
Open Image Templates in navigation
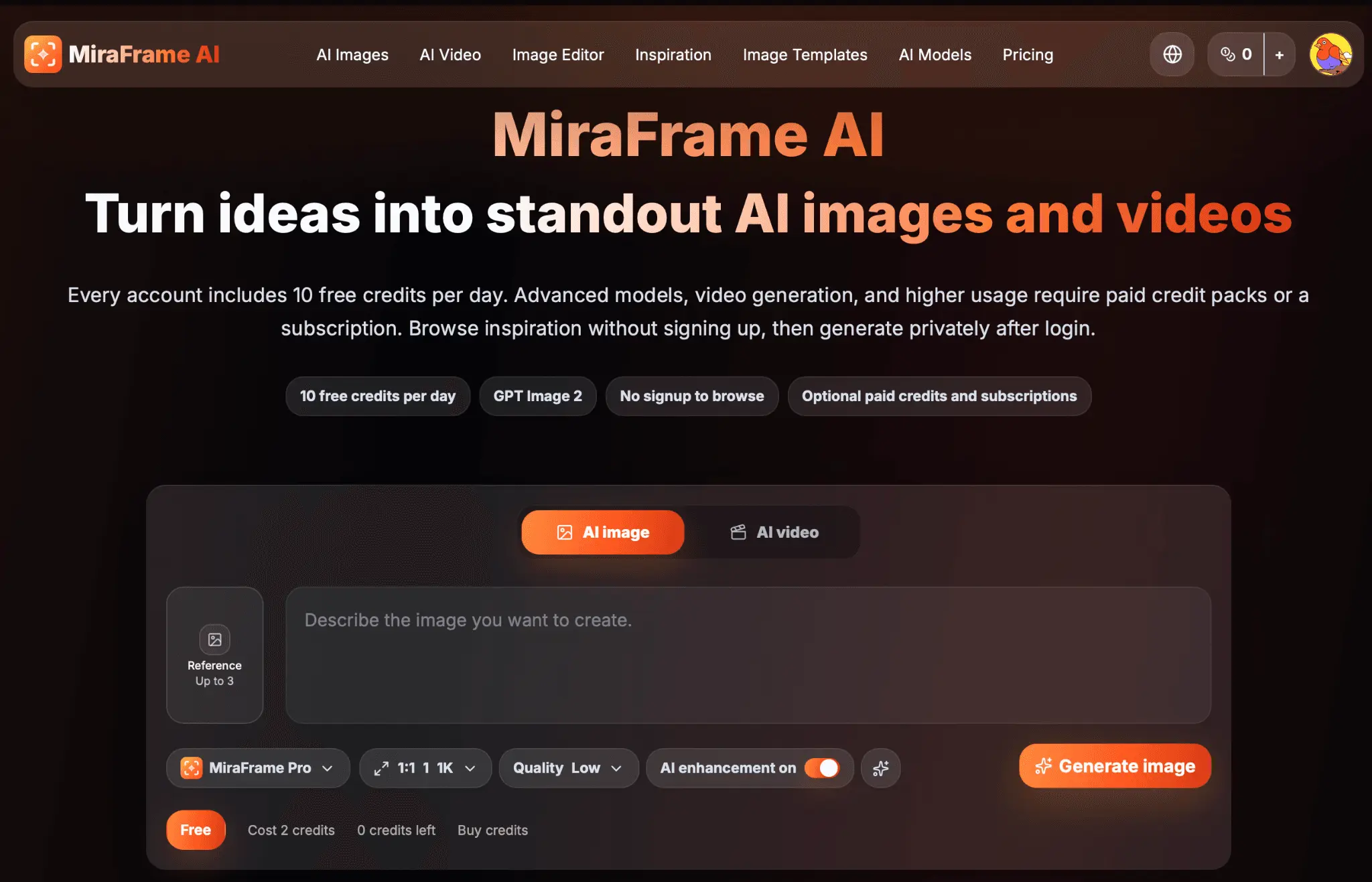coord(805,55)
